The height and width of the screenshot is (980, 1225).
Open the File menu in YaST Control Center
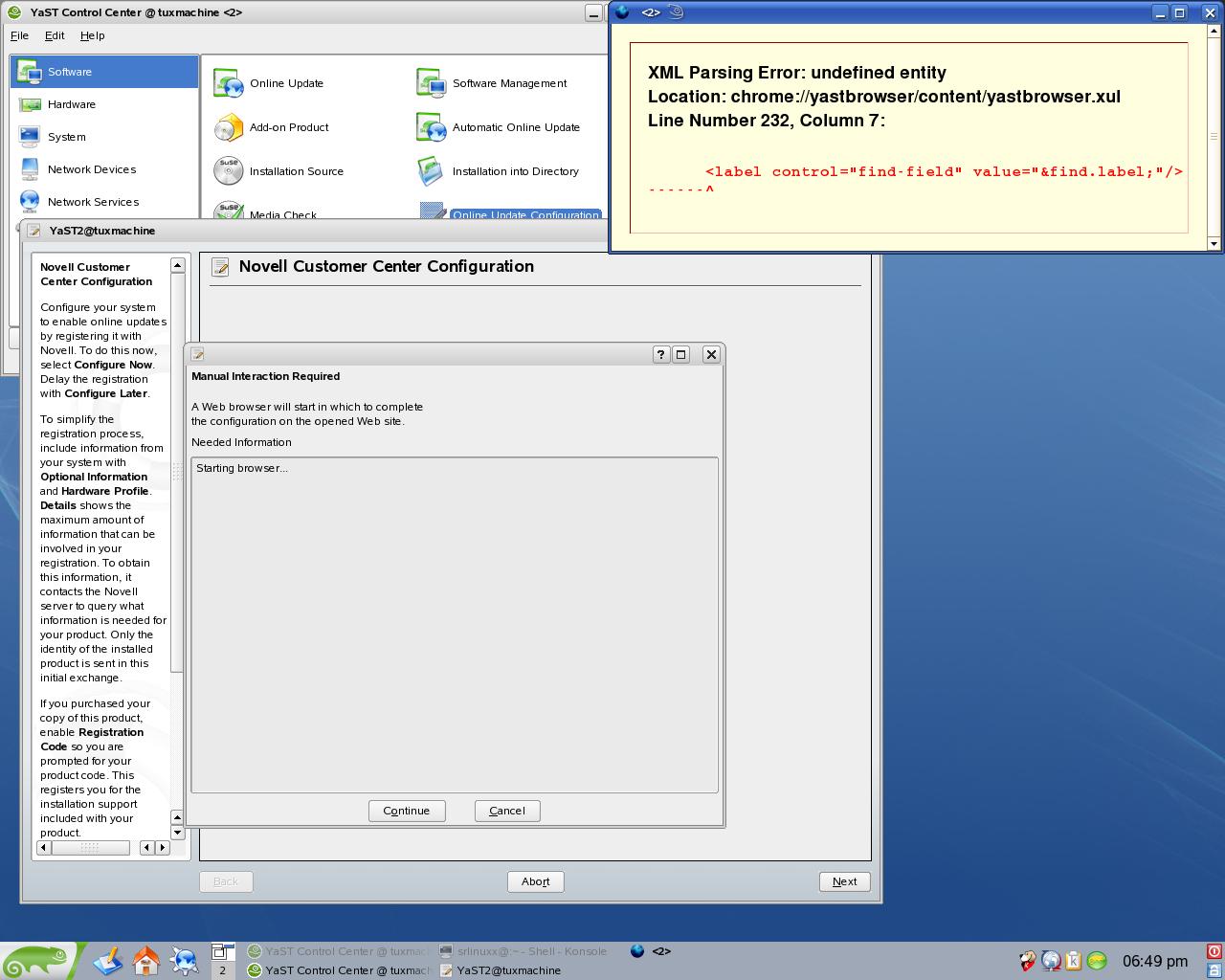(19, 35)
